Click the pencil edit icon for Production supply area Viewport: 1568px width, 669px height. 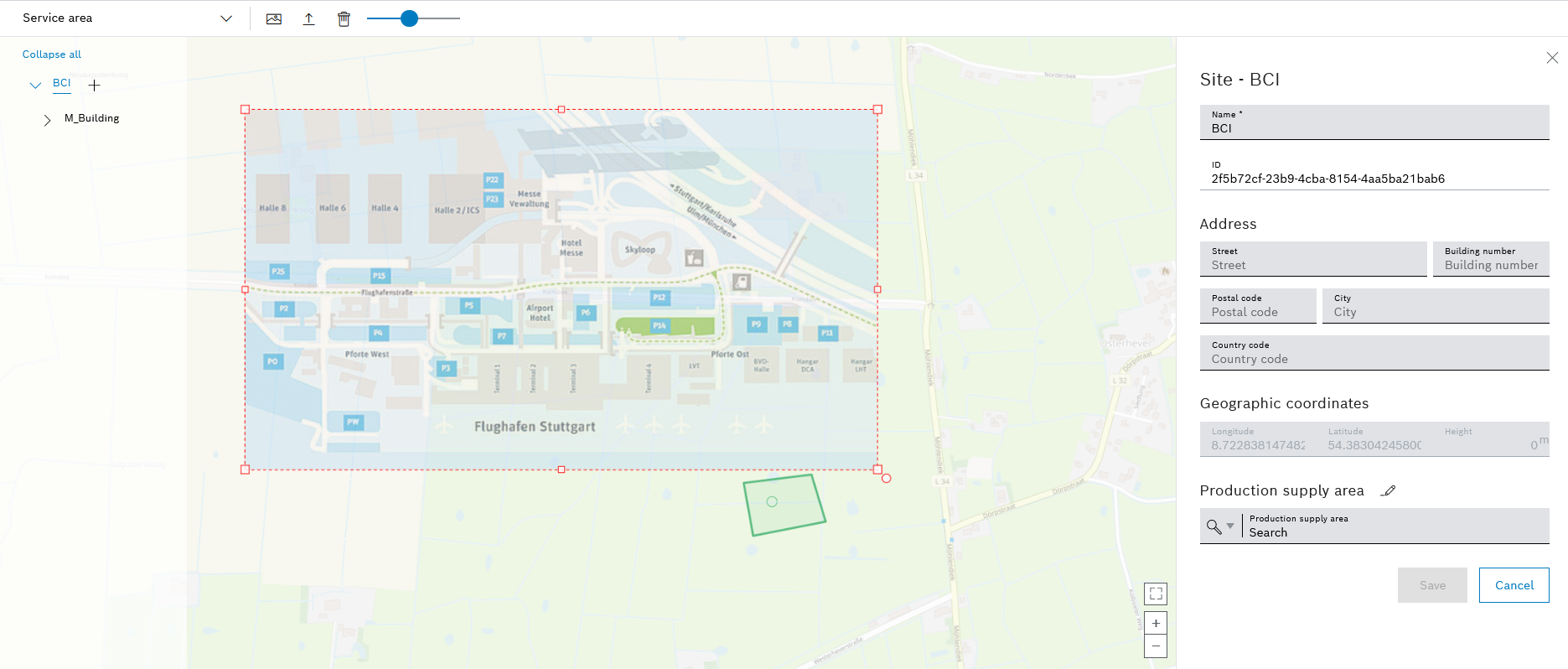tap(1389, 490)
